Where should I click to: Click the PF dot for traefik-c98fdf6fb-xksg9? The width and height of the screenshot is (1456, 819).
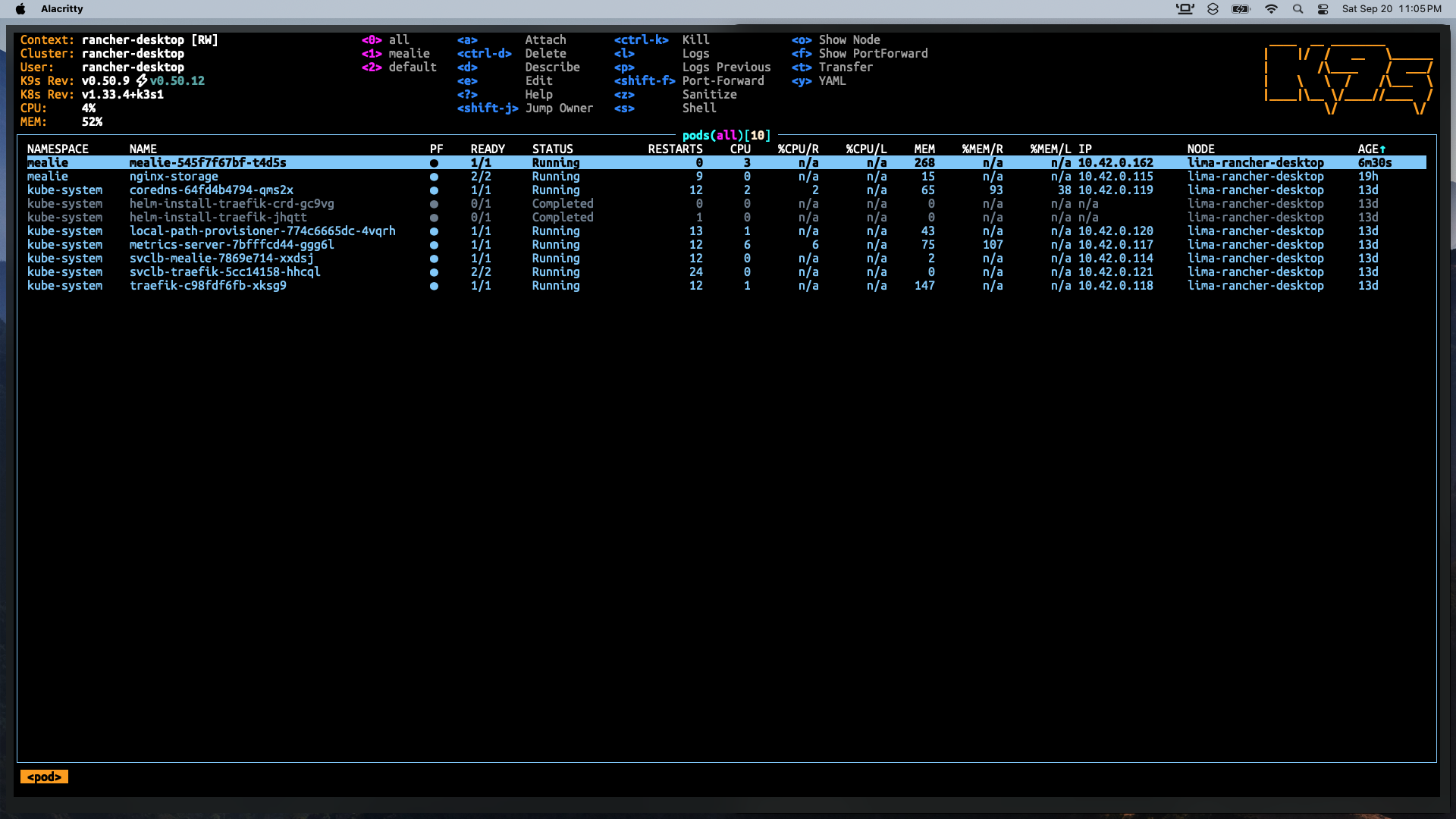[434, 286]
